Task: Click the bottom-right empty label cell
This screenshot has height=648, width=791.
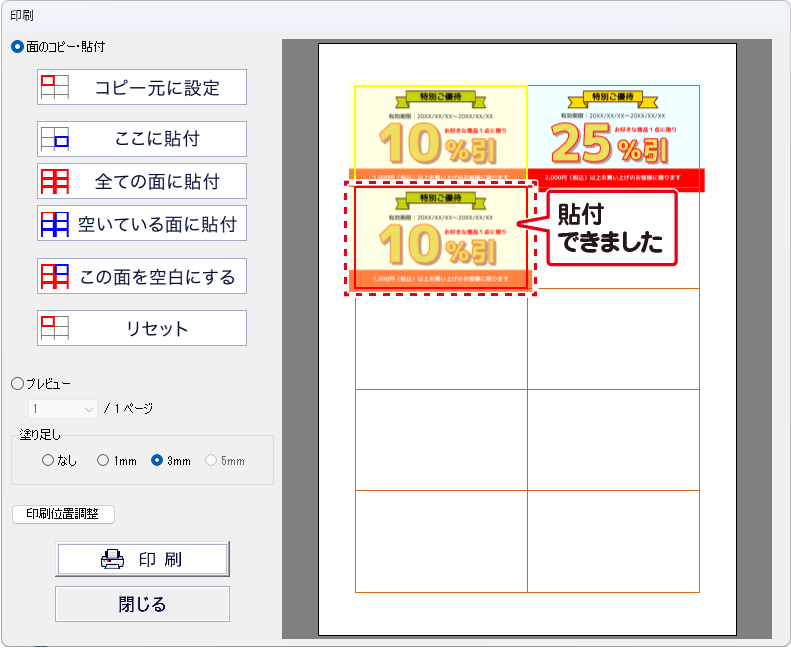Action: 613,541
